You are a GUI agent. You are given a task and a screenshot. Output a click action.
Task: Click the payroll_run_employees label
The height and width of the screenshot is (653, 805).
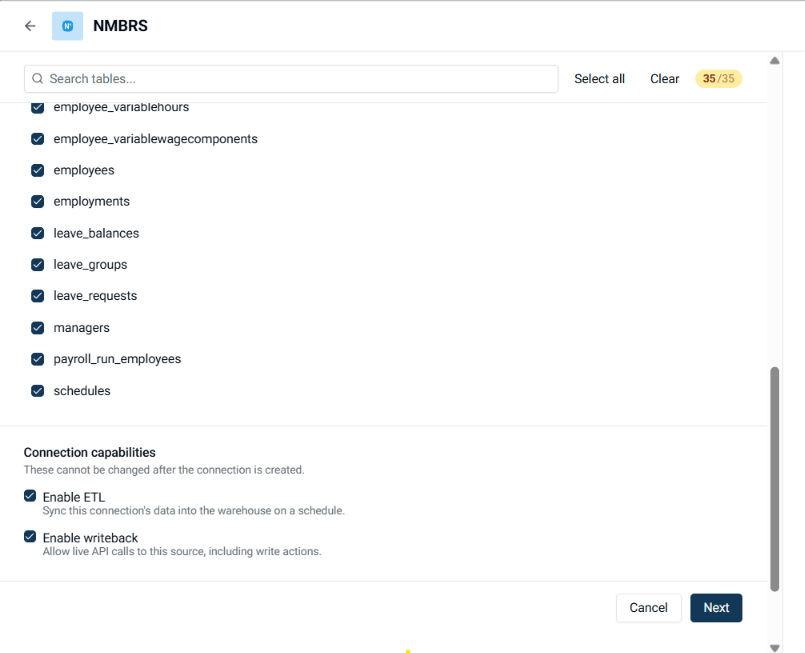(x=117, y=359)
